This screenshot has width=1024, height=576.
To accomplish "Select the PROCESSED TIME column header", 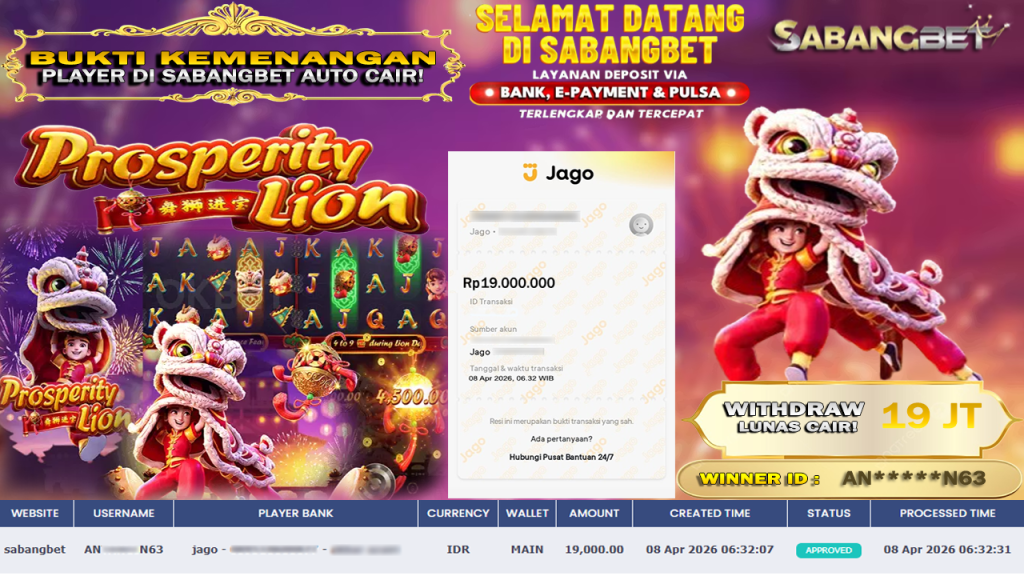I will click(947, 513).
